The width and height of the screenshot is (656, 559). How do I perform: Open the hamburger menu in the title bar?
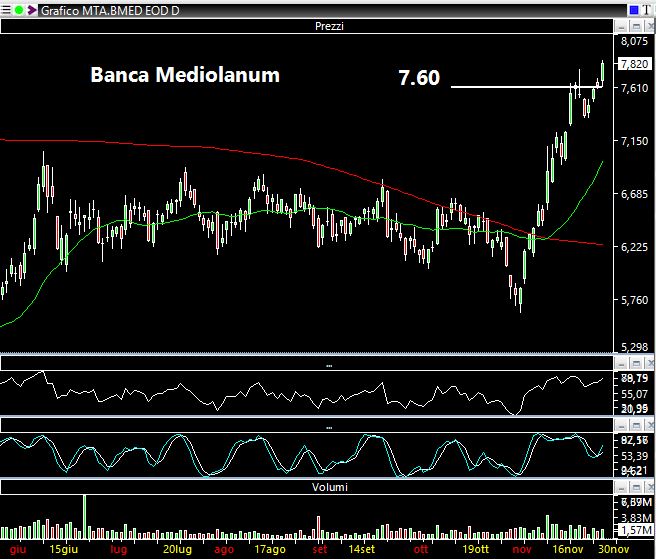pyautogui.click(x=5, y=10)
